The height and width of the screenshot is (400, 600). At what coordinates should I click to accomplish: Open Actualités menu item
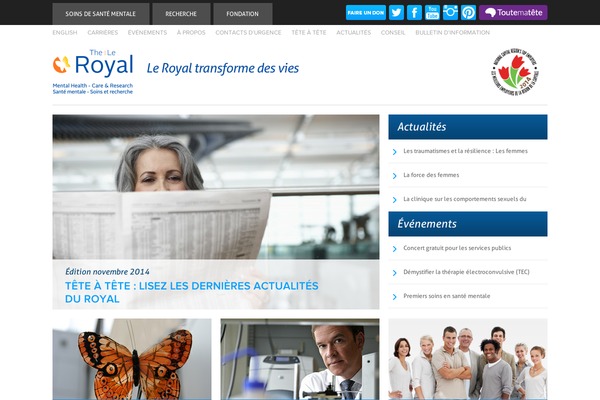(354, 33)
